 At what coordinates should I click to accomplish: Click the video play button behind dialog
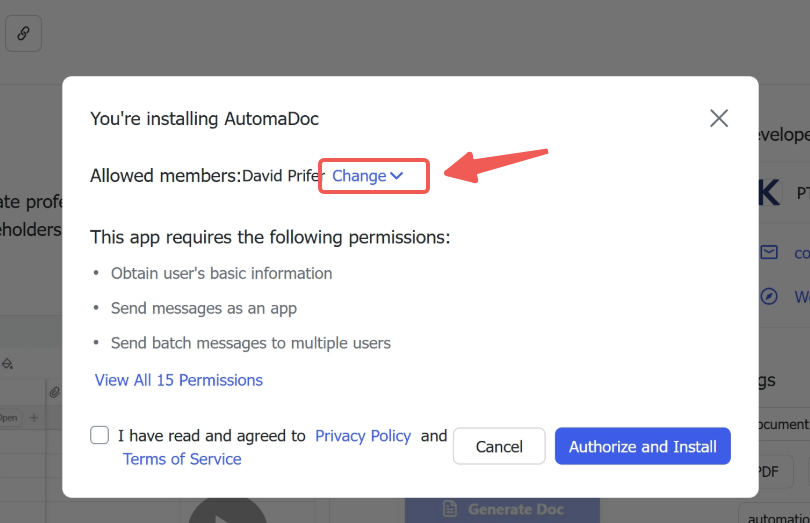pyautogui.click(x=227, y=511)
